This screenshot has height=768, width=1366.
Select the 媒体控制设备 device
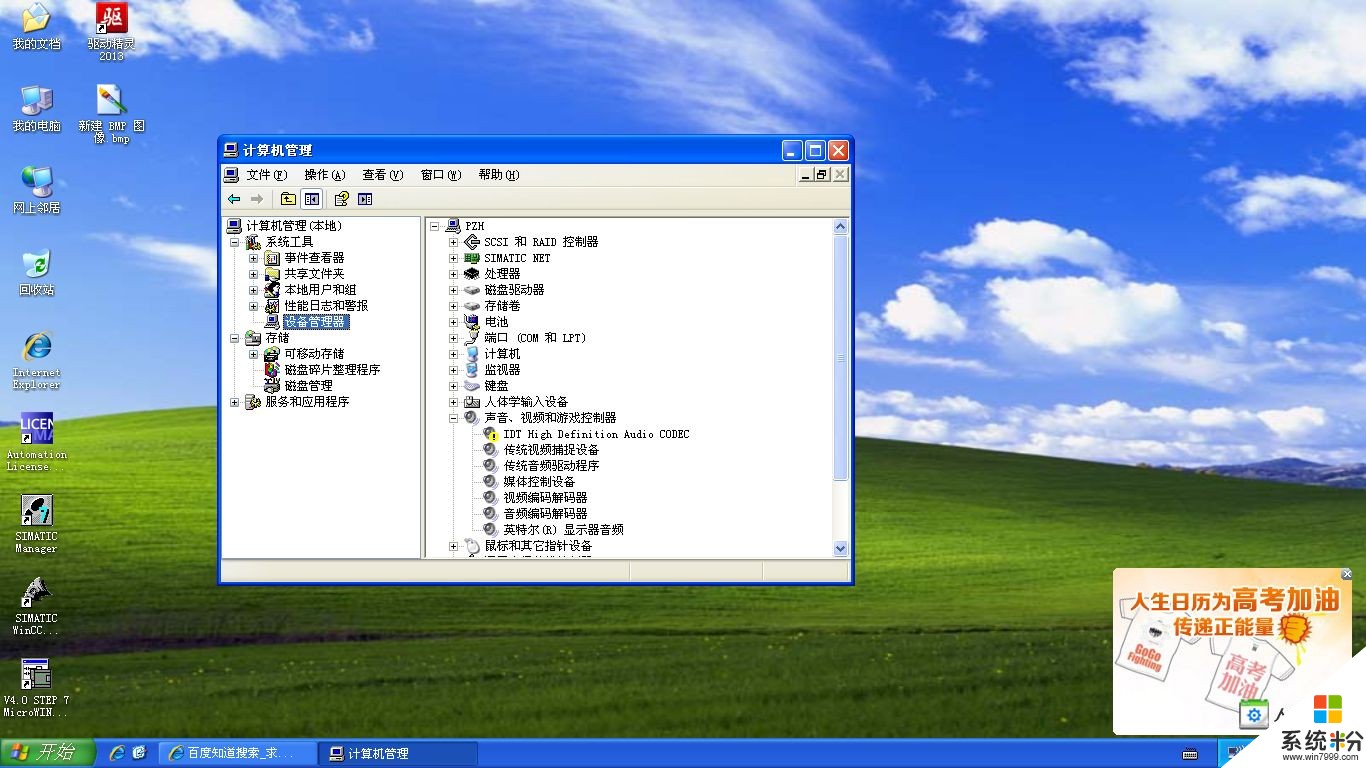[539, 482]
